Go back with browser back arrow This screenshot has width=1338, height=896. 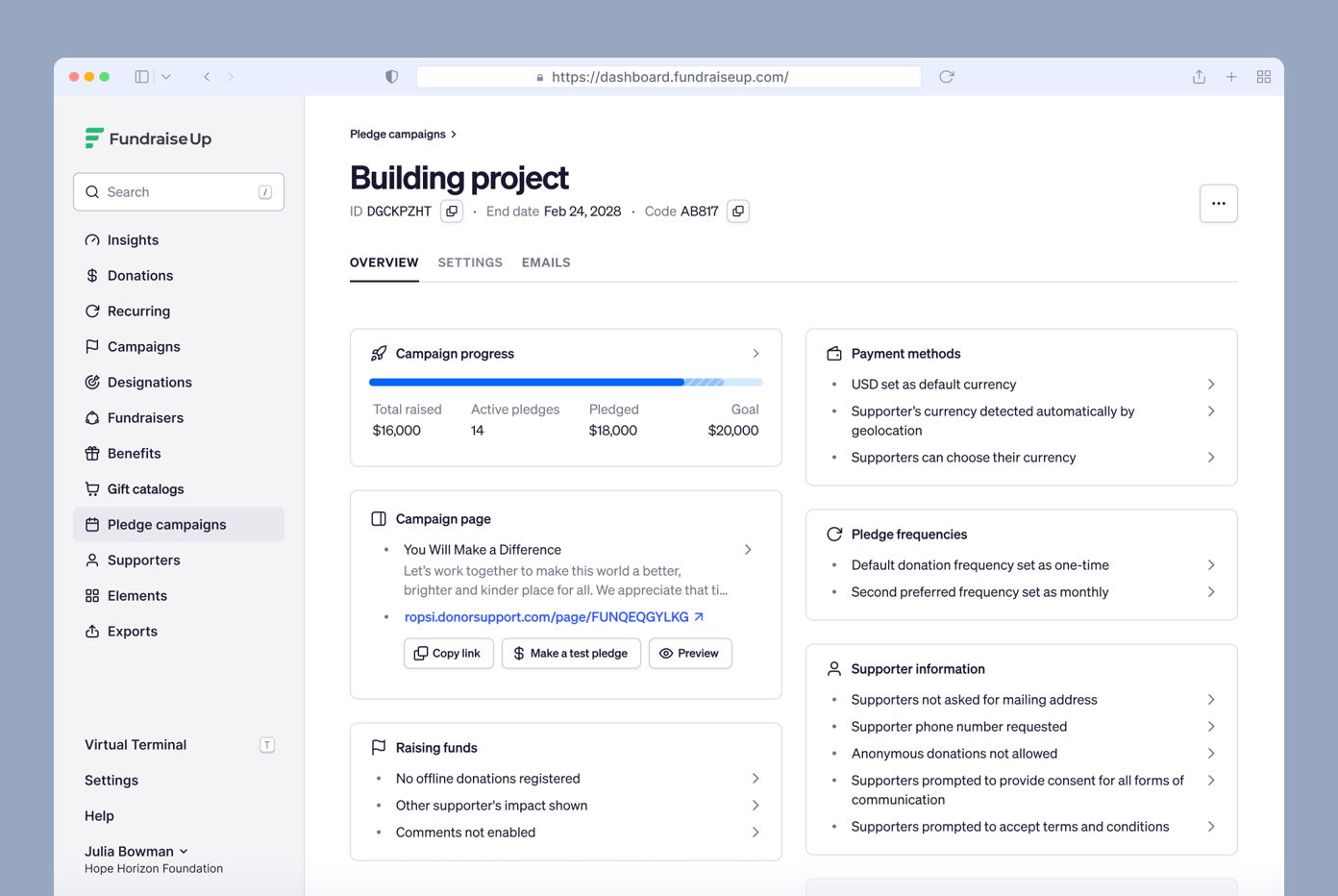(207, 77)
